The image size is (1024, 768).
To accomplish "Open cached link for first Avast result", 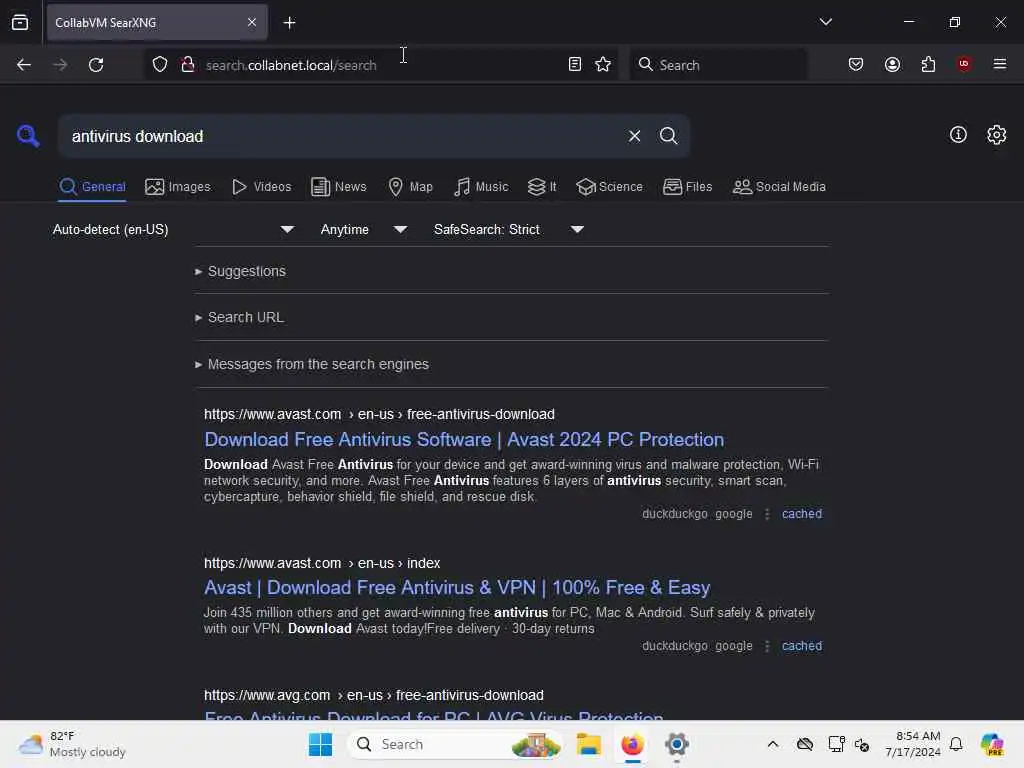I will (801, 514).
